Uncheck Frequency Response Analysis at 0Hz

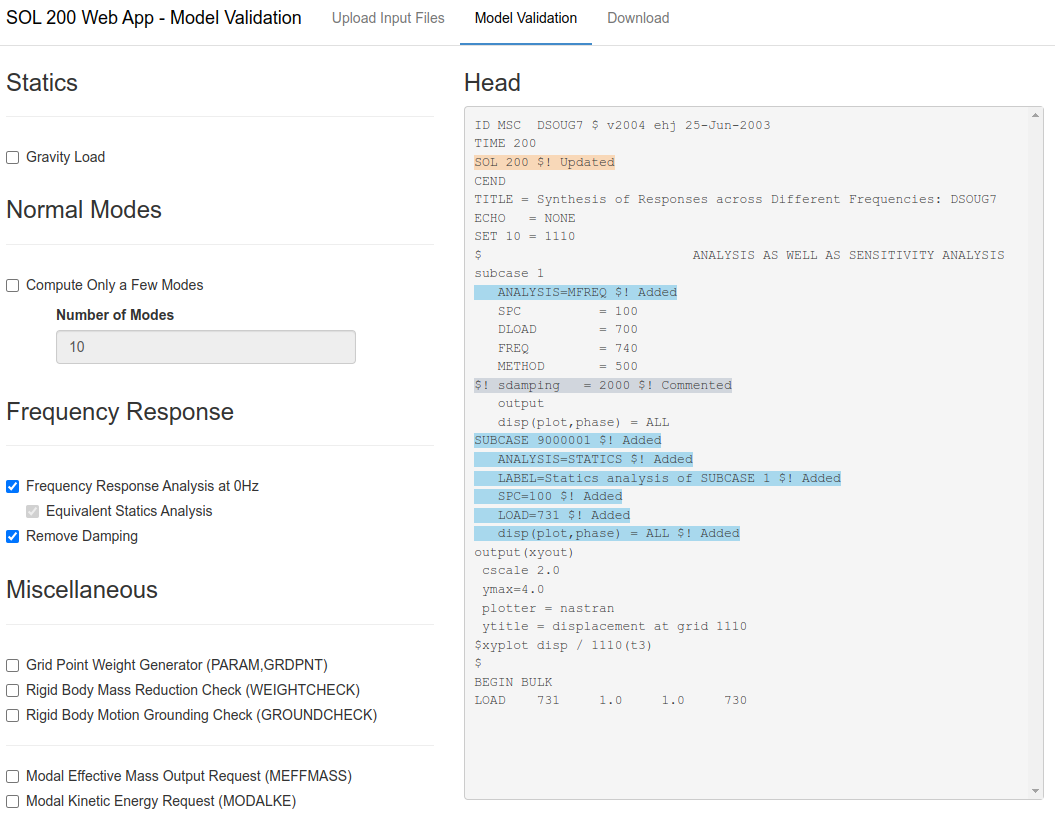click(12, 487)
